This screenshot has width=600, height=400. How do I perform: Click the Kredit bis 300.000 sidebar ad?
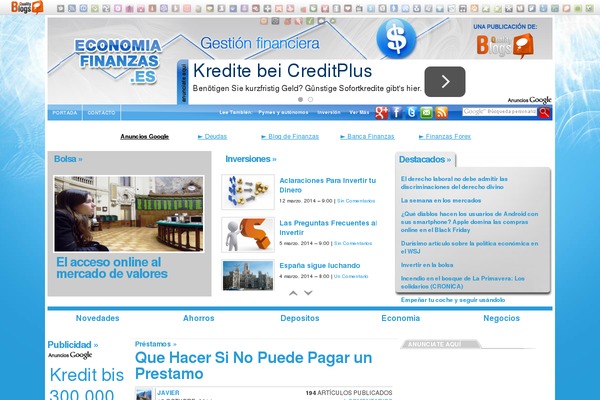(86, 383)
